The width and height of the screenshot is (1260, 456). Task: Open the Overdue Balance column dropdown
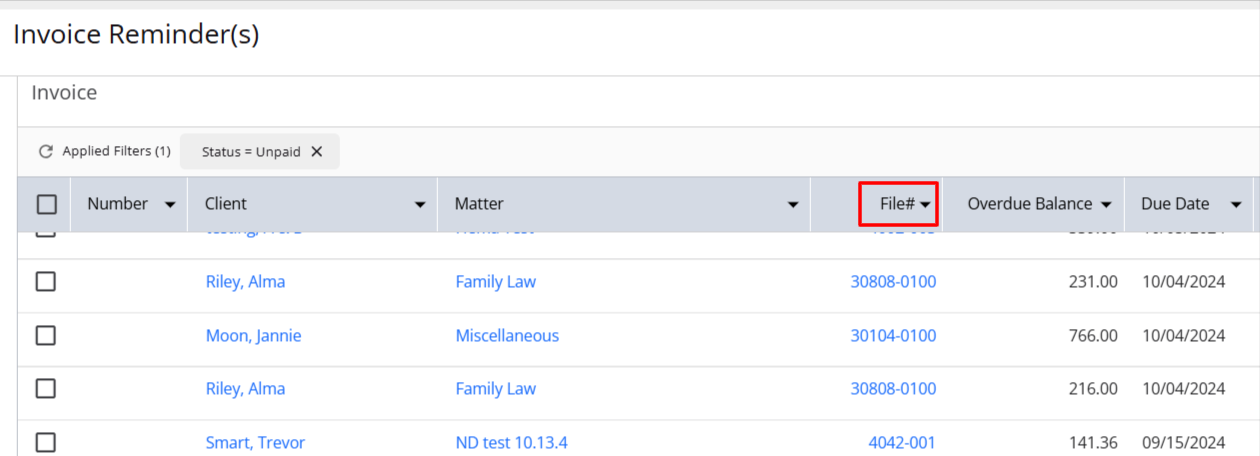coord(1106,204)
